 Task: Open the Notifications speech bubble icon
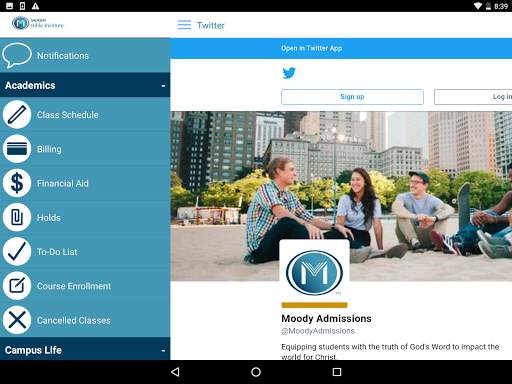tap(17, 55)
